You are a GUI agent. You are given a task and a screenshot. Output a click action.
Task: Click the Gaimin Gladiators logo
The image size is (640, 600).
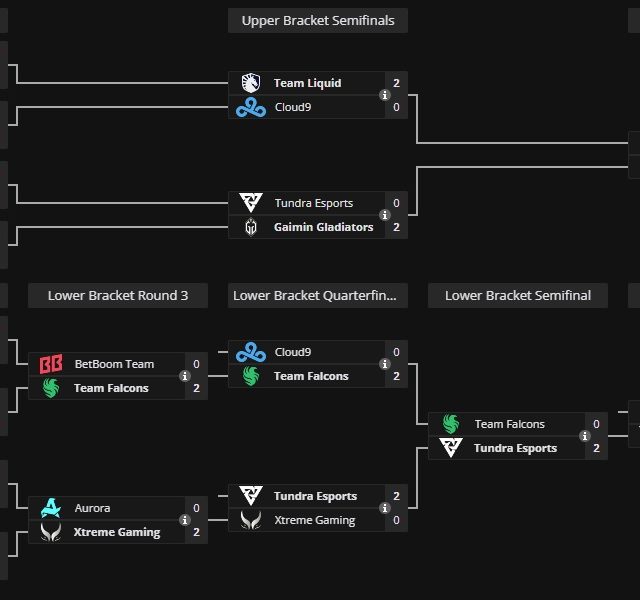click(250, 227)
